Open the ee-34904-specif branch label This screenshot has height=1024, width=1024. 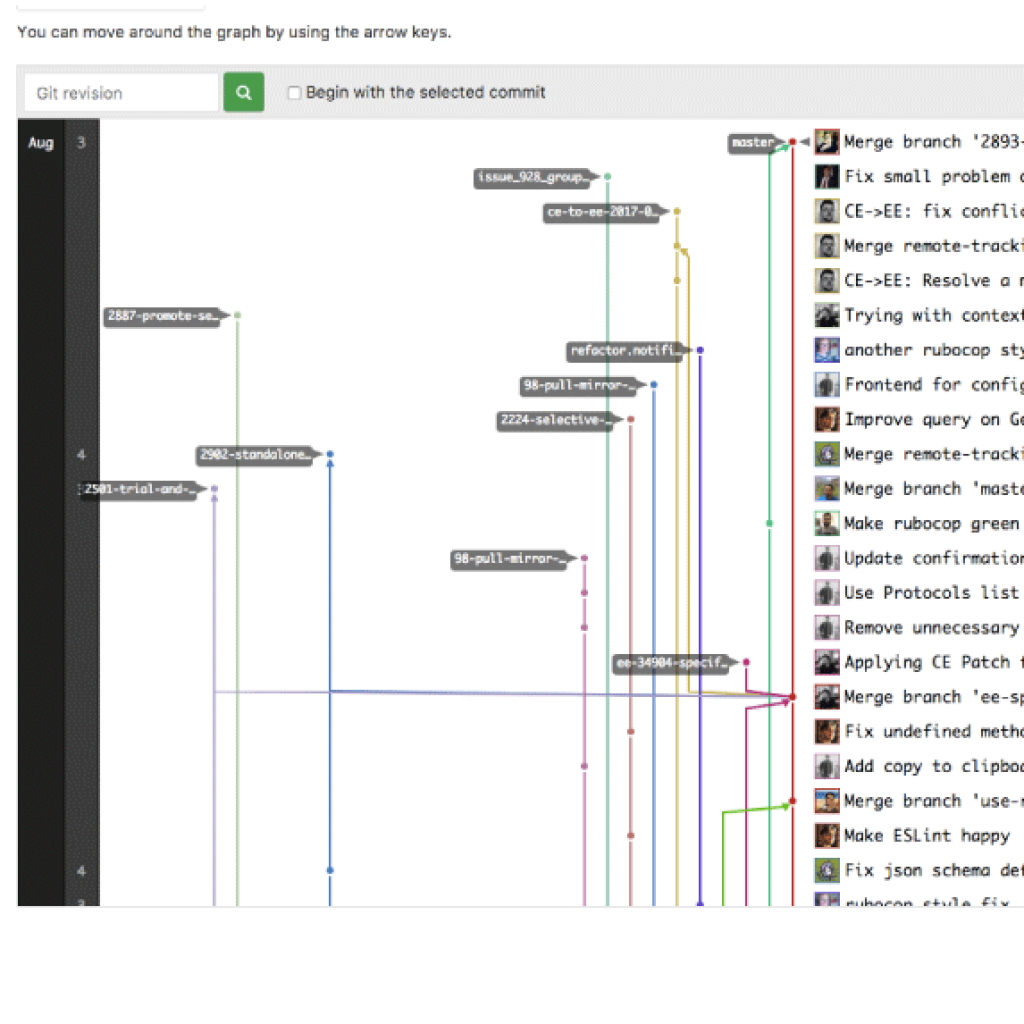point(671,662)
